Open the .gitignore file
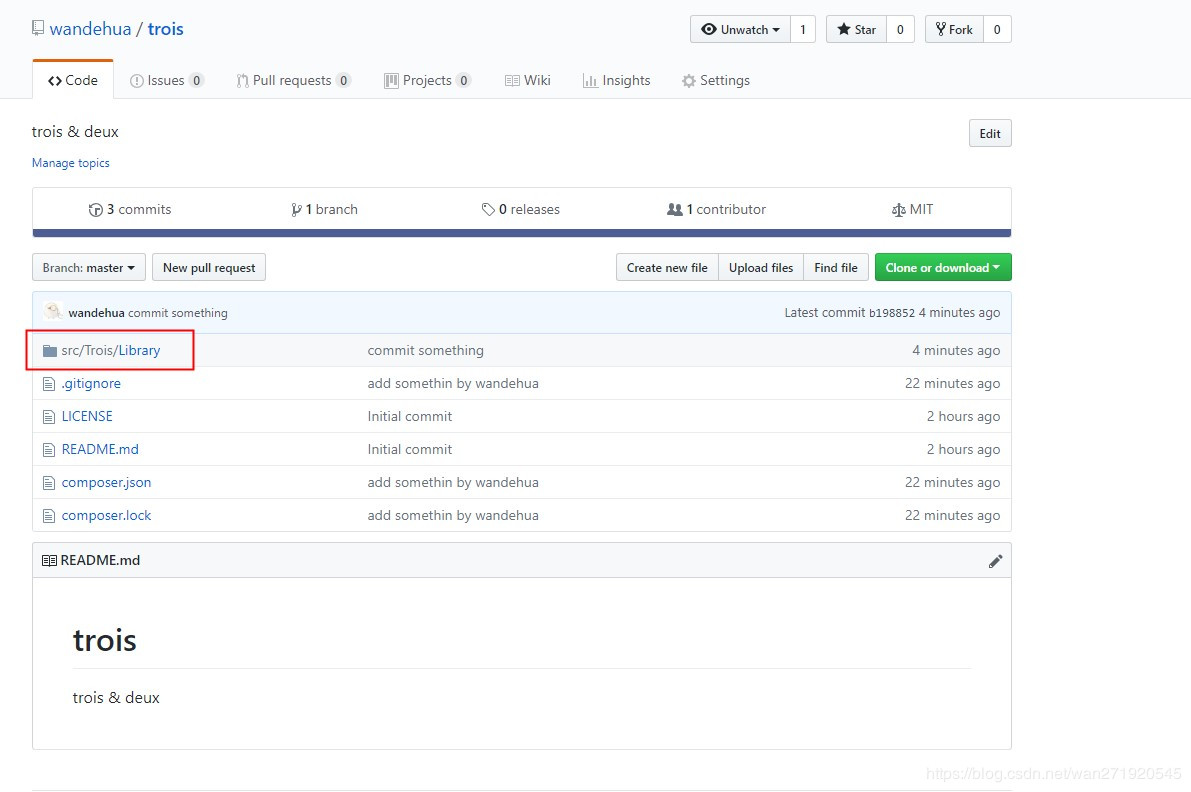The height and width of the screenshot is (792, 1191). 91,383
